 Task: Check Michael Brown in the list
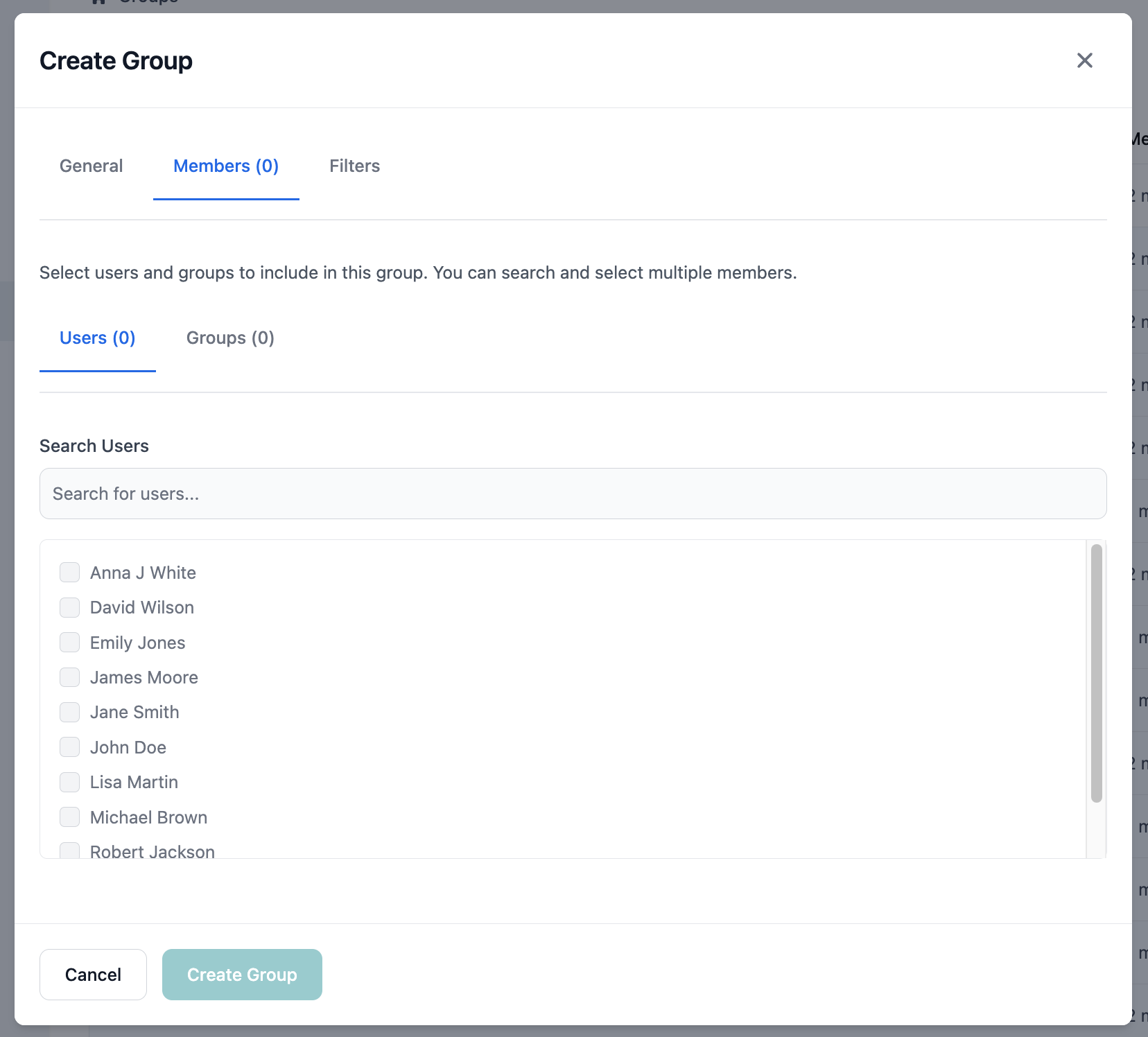(x=69, y=817)
